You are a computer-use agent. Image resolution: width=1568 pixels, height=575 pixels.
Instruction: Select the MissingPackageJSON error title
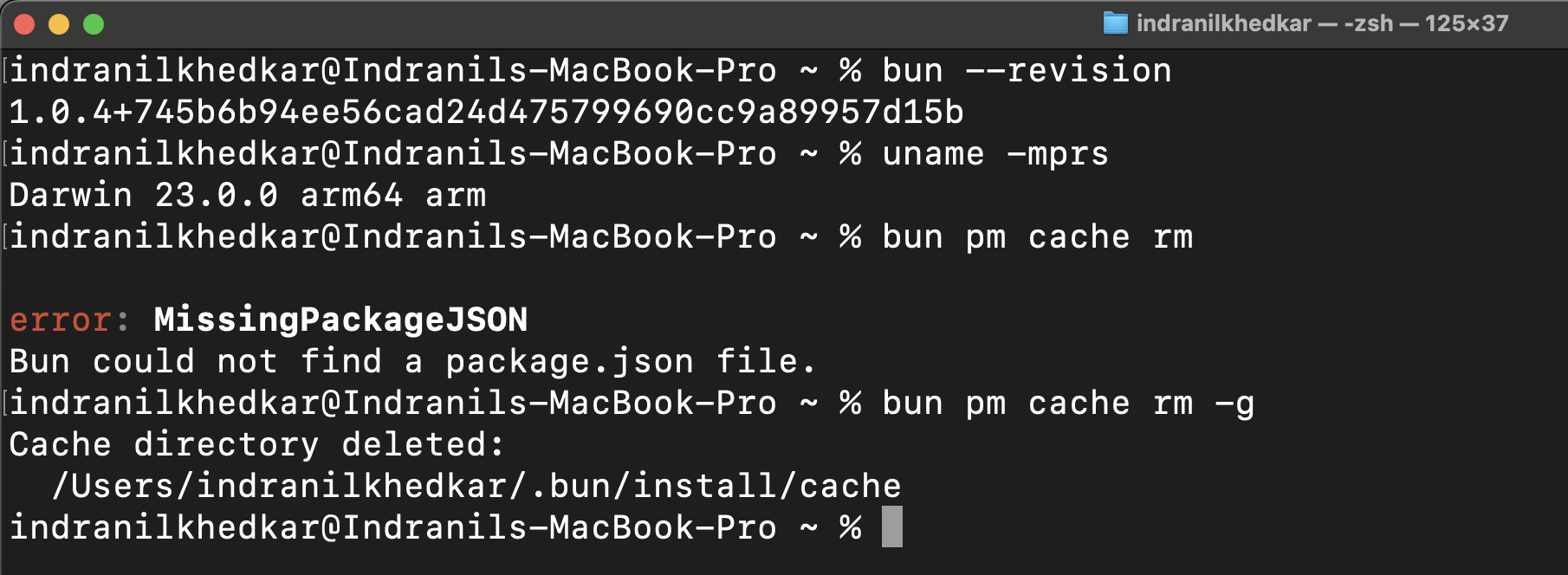338,320
